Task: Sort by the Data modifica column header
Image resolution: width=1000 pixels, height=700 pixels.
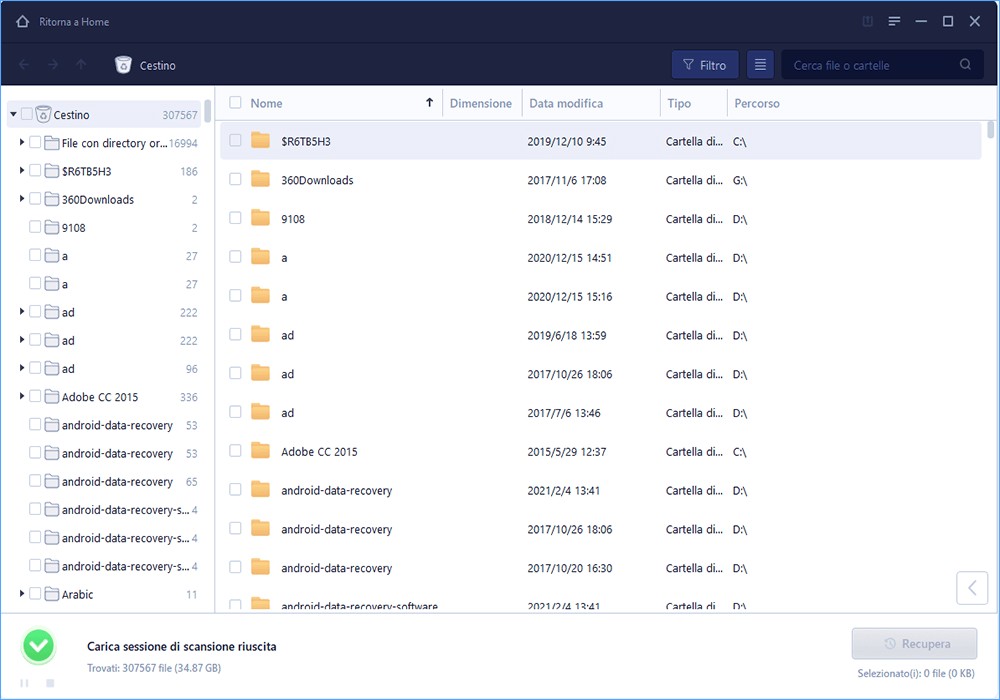Action: (x=566, y=103)
